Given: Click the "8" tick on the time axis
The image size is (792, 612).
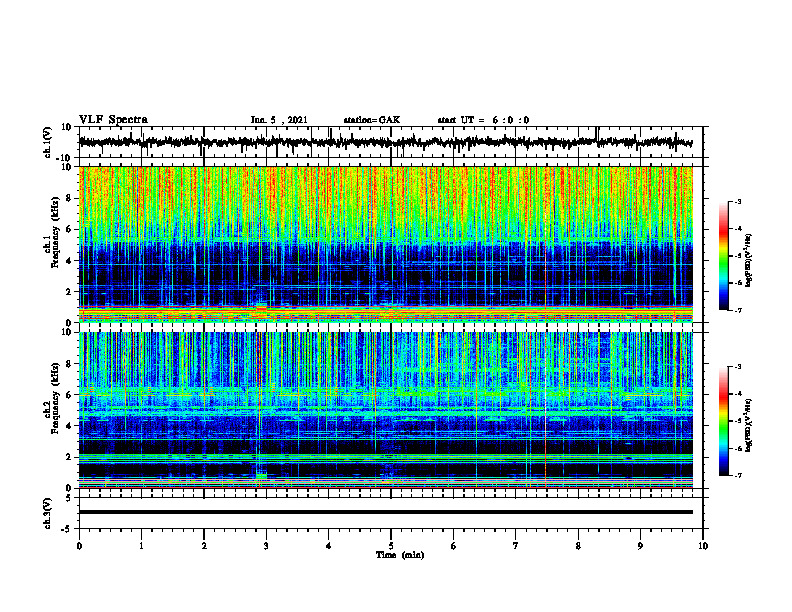Looking at the screenshot, I should 578,546.
